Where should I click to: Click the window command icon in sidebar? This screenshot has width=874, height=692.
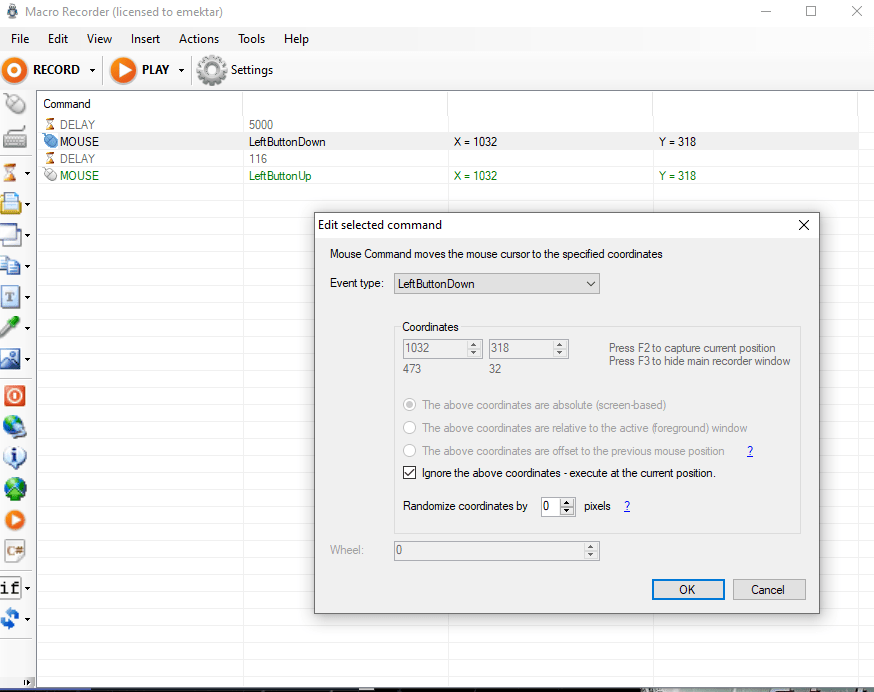click(11, 235)
